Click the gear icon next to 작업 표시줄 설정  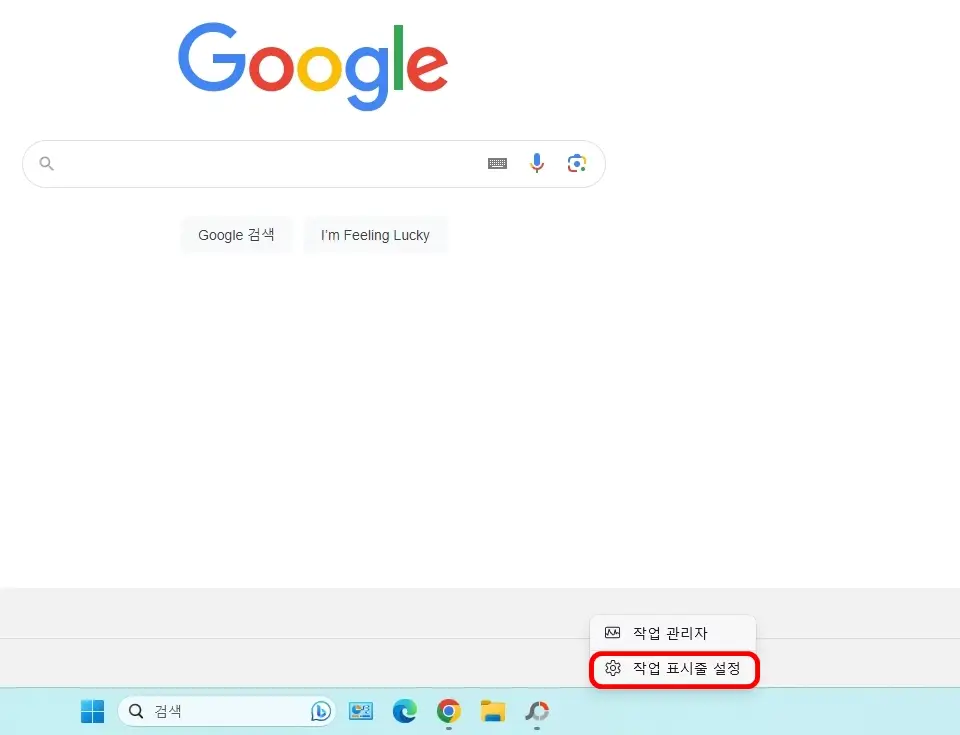(x=612, y=670)
